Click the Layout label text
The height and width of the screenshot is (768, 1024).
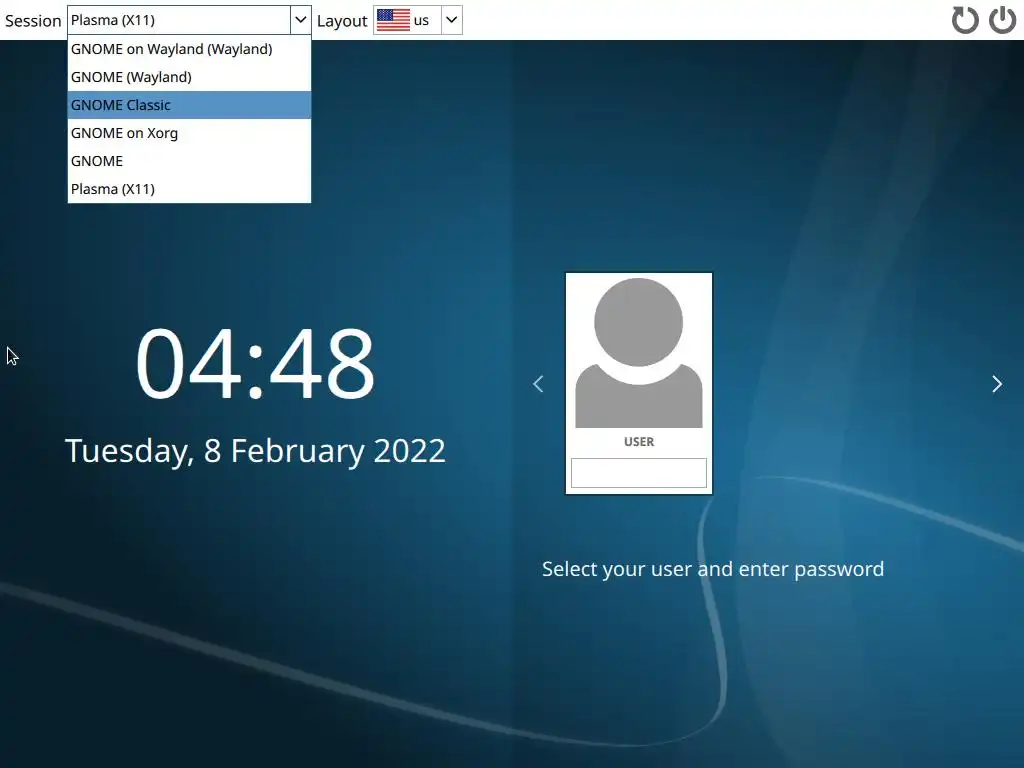click(x=342, y=22)
